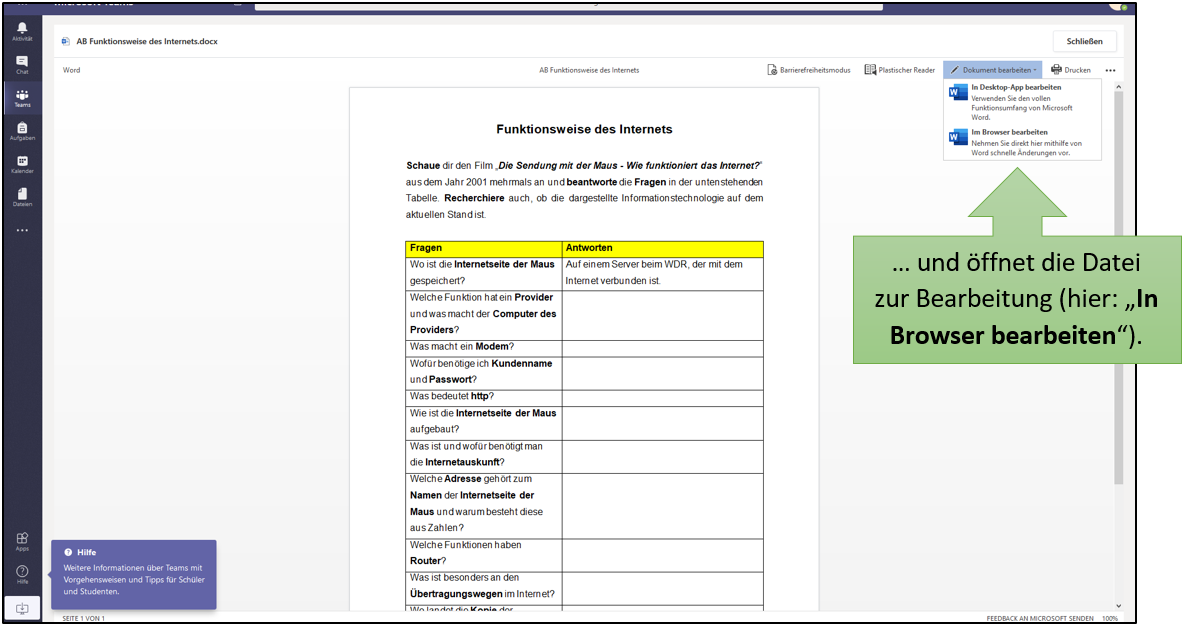Viewport: 1185px width, 627px height.
Task: Launch Plastischer Reader
Action: click(900, 70)
